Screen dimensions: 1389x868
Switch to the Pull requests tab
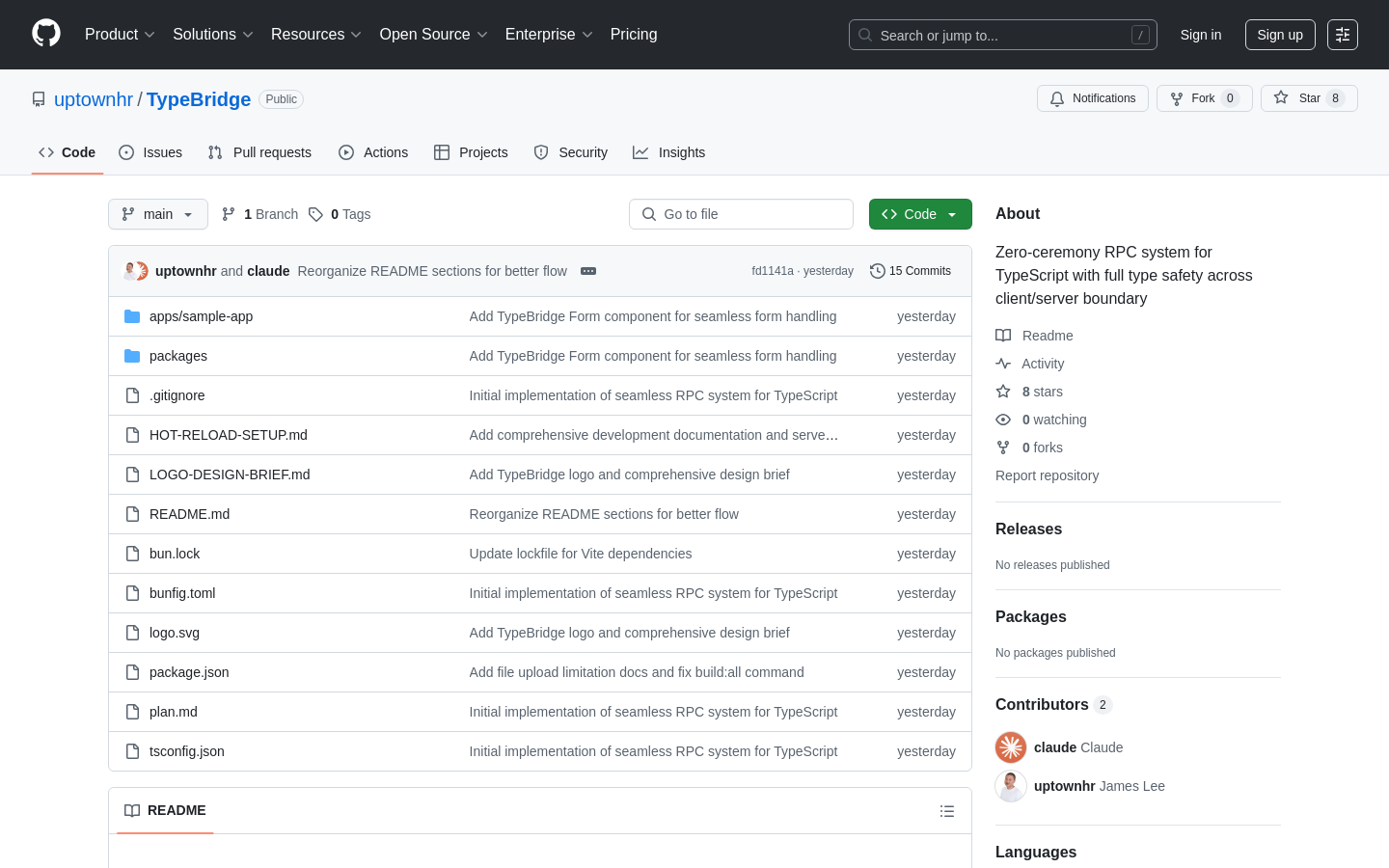[259, 152]
